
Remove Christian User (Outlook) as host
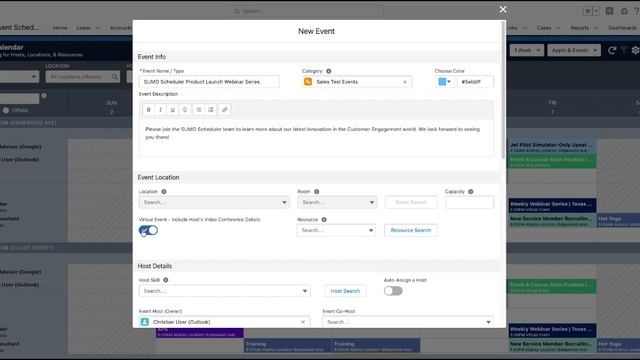pos(303,322)
